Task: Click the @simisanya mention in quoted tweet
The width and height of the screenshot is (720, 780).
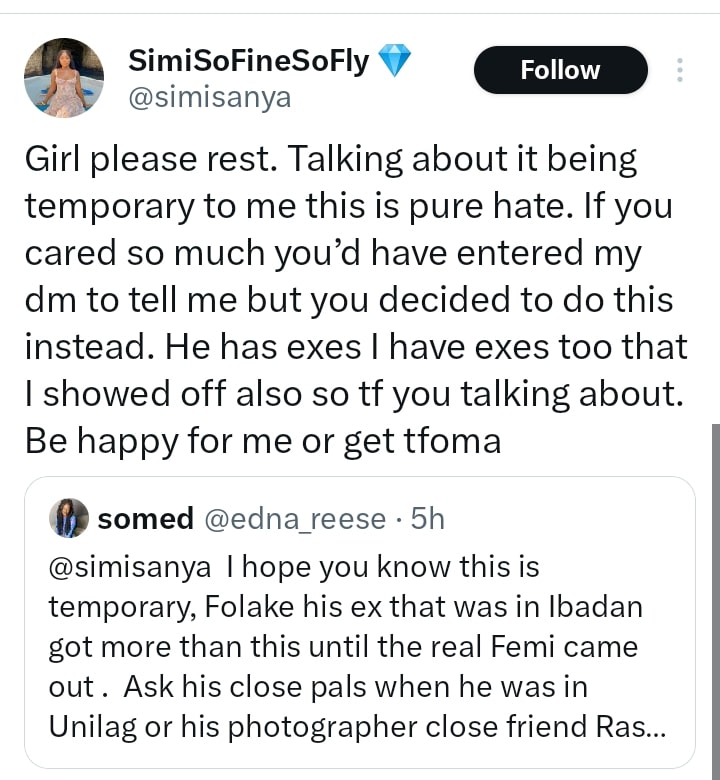Action: (x=130, y=567)
